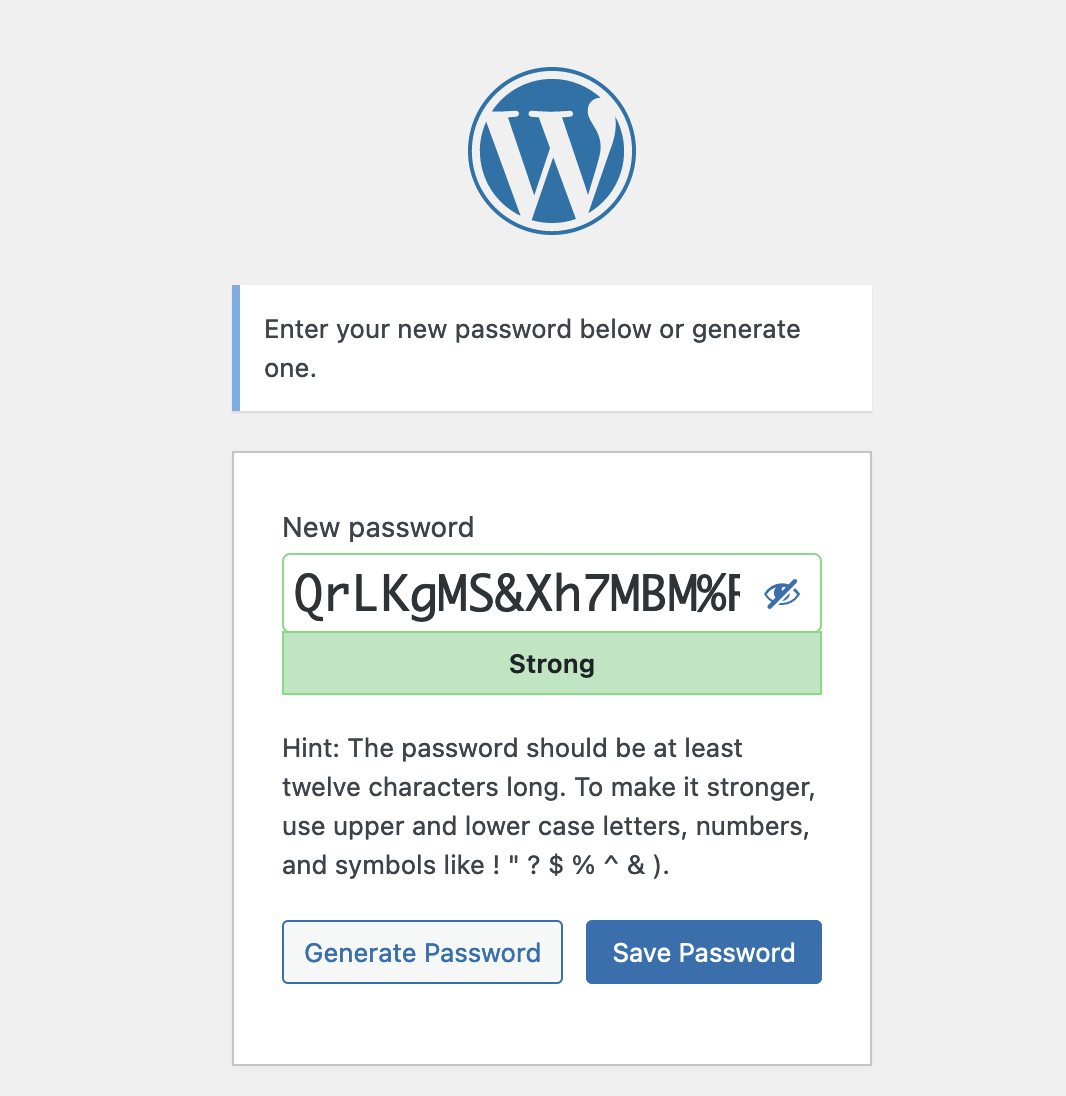Click the "Generate Password" outlined button label

[x=422, y=952]
